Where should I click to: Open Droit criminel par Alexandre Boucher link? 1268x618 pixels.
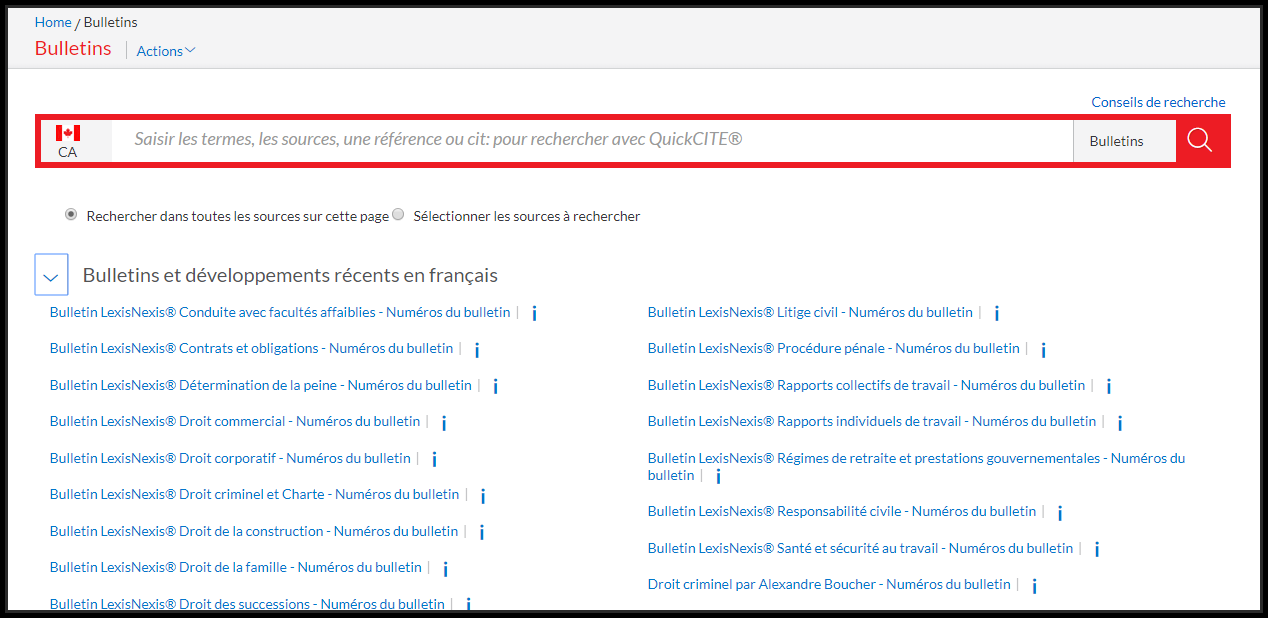pos(829,584)
